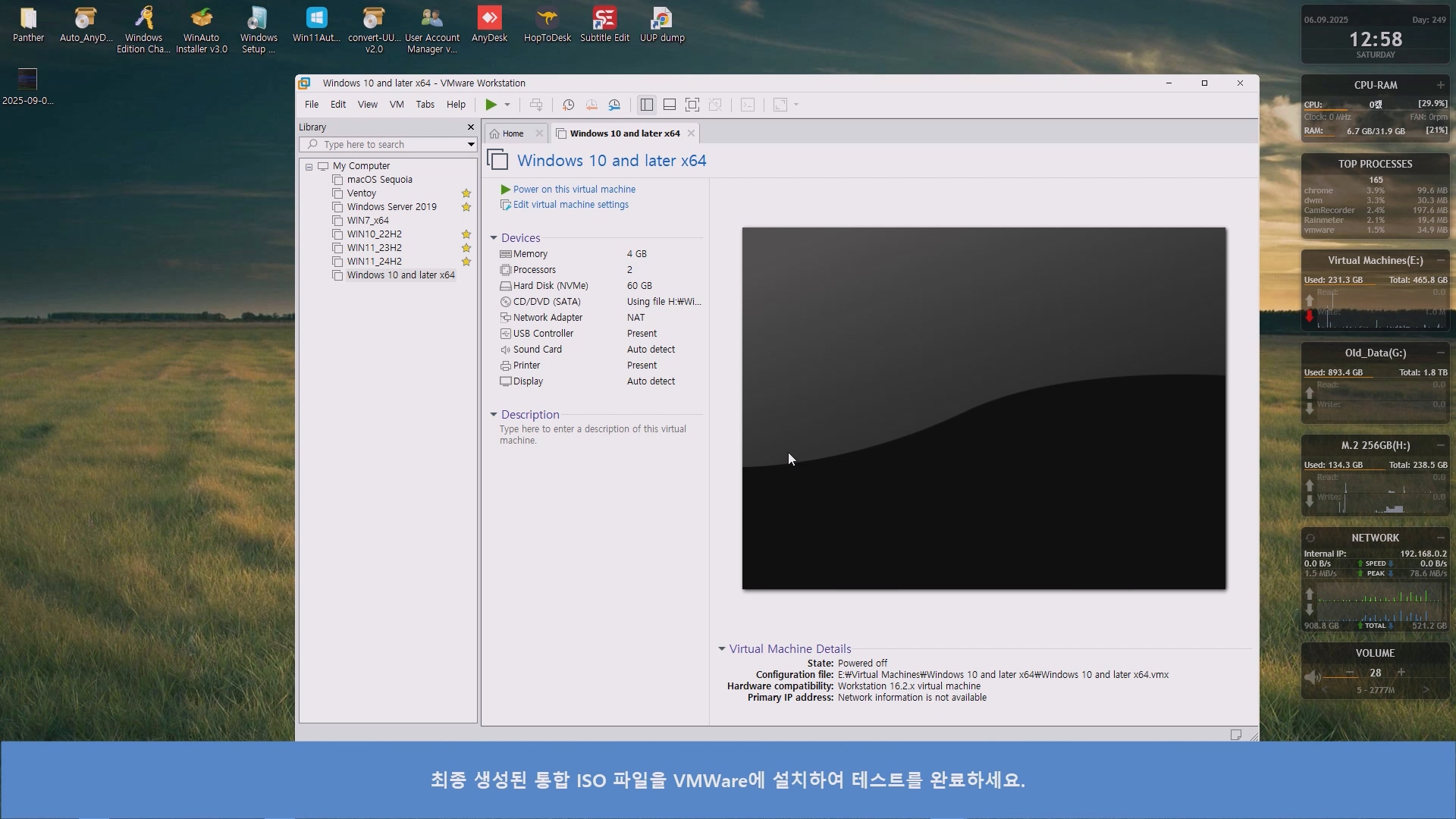1456x819 pixels.
Task: Enter full screen mode from the toolbar
Action: click(692, 105)
